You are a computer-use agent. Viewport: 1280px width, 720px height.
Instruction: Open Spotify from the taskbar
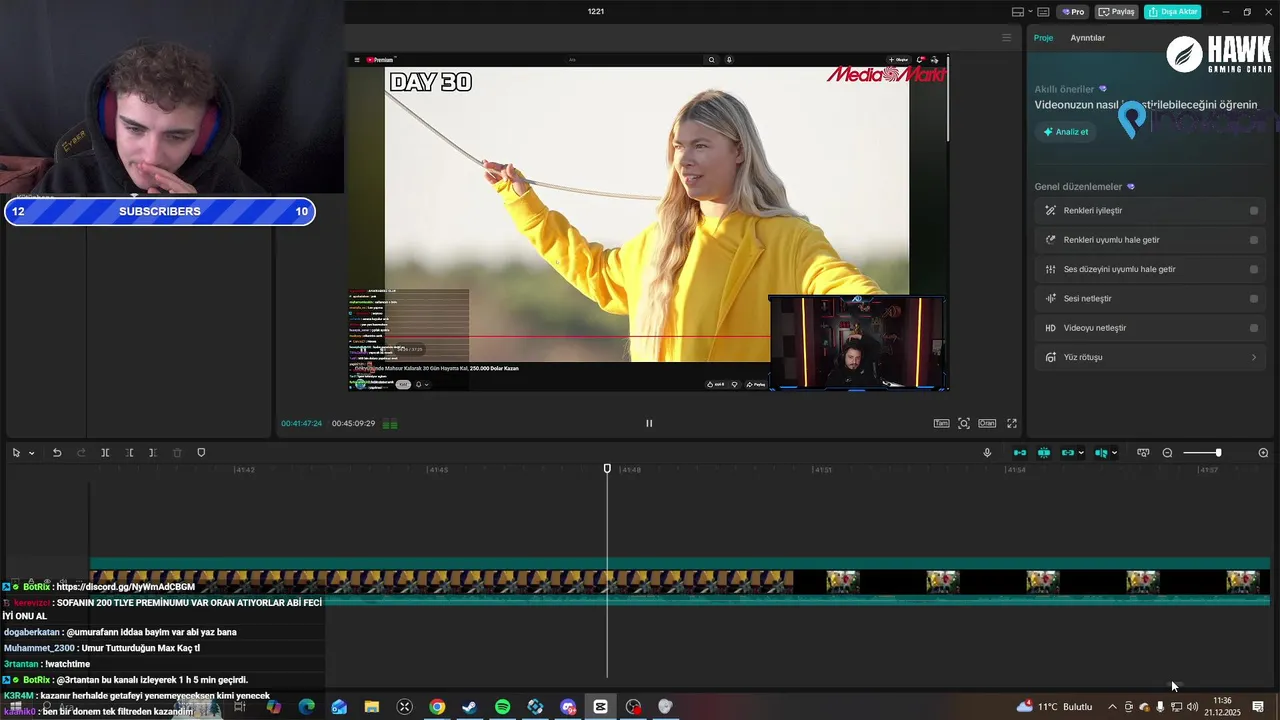tap(503, 707)
